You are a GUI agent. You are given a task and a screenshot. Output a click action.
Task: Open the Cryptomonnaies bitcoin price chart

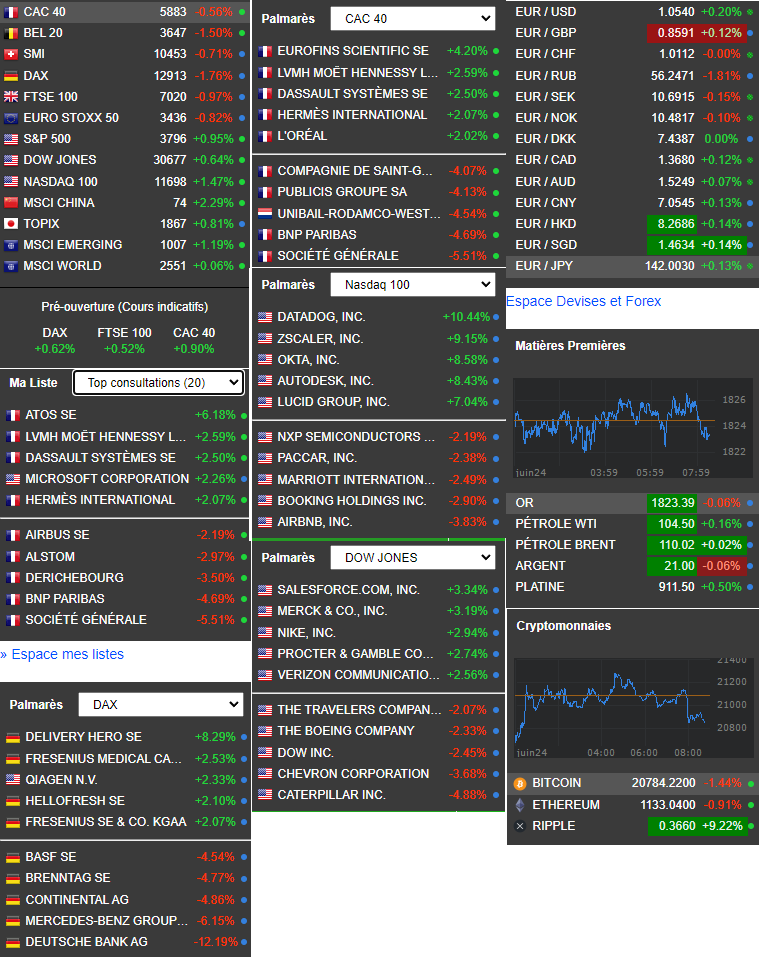point(633,708)
